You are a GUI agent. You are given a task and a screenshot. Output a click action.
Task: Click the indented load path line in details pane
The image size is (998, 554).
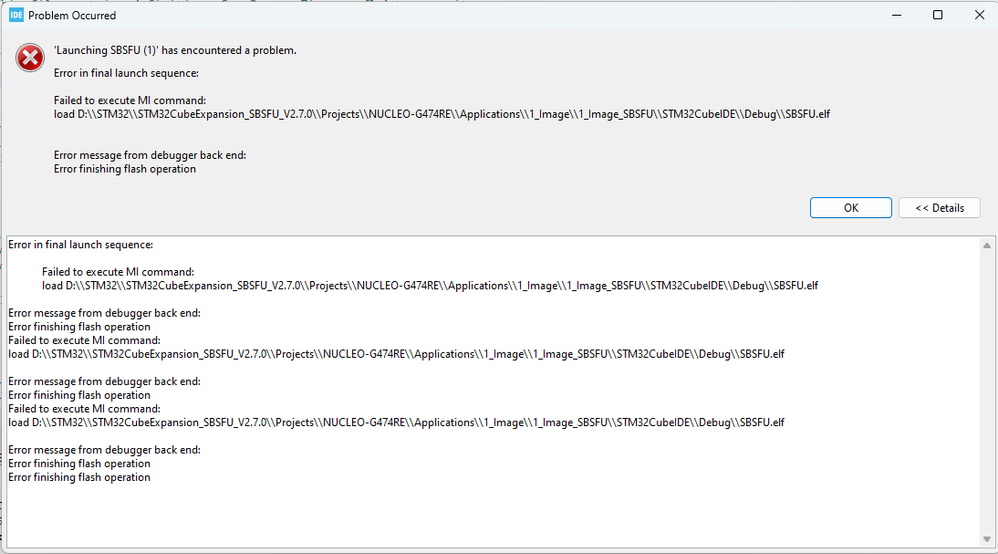click(x=430, y=286)
